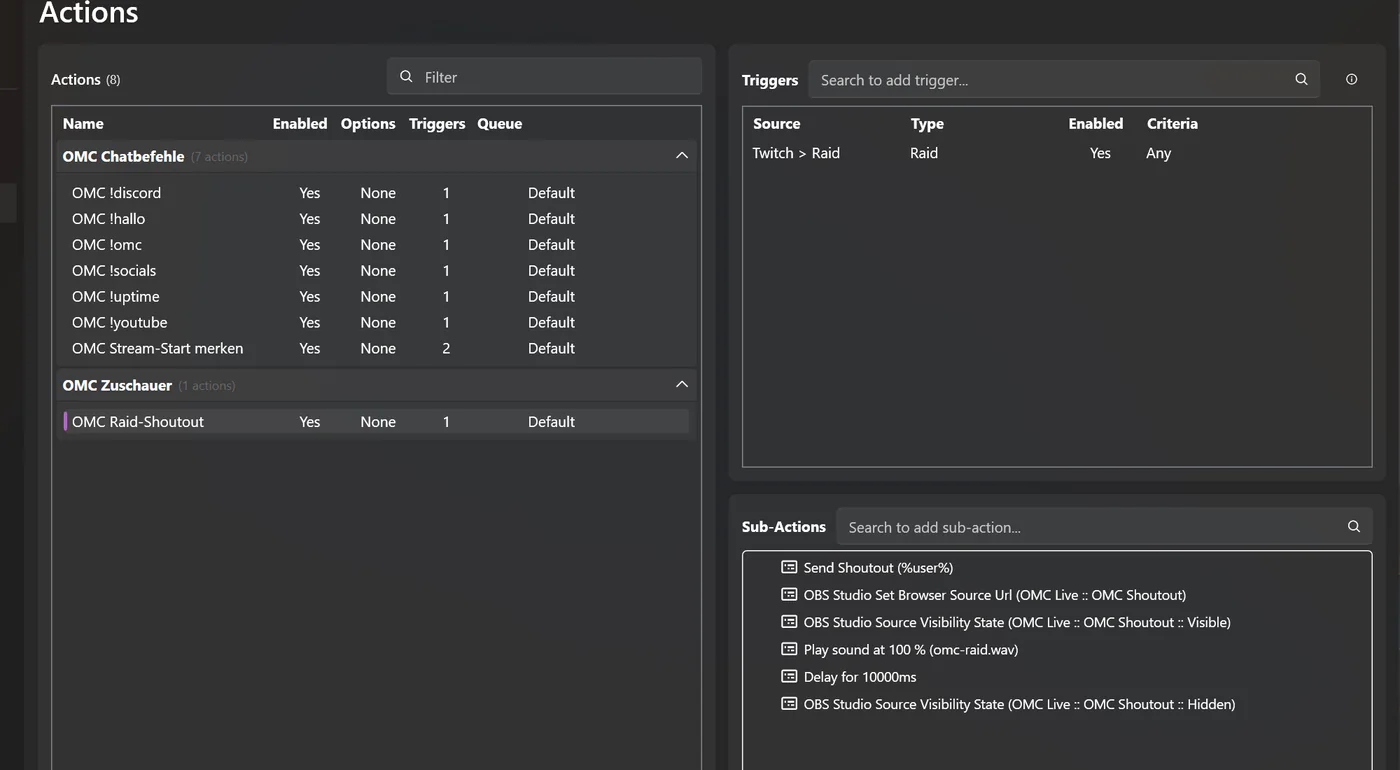Click the Delay for 10000ms sub-action icon
Viewport: 1400px width, 770px height.
(789, 676)
